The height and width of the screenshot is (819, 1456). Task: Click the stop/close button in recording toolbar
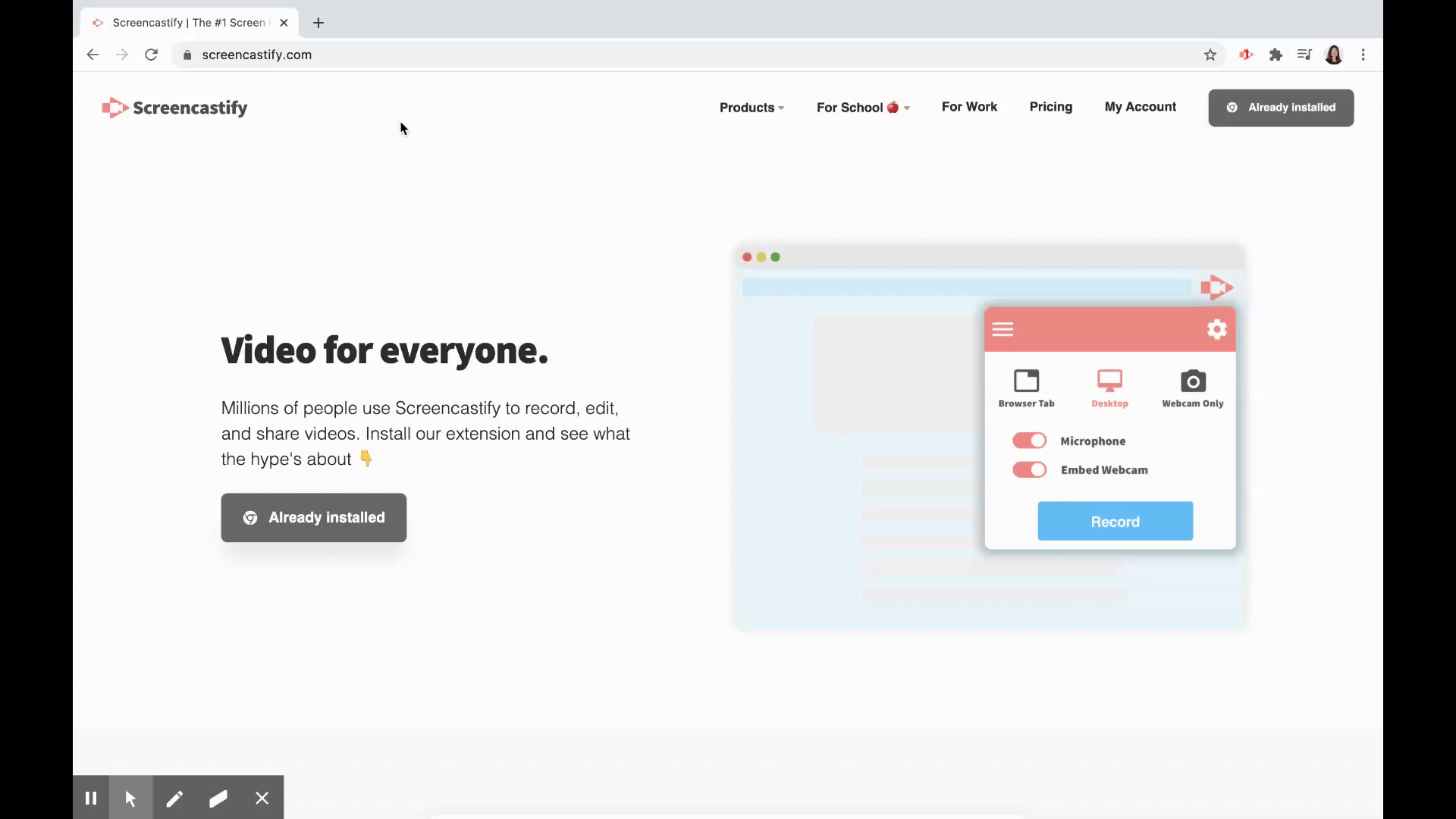(262, 797)
